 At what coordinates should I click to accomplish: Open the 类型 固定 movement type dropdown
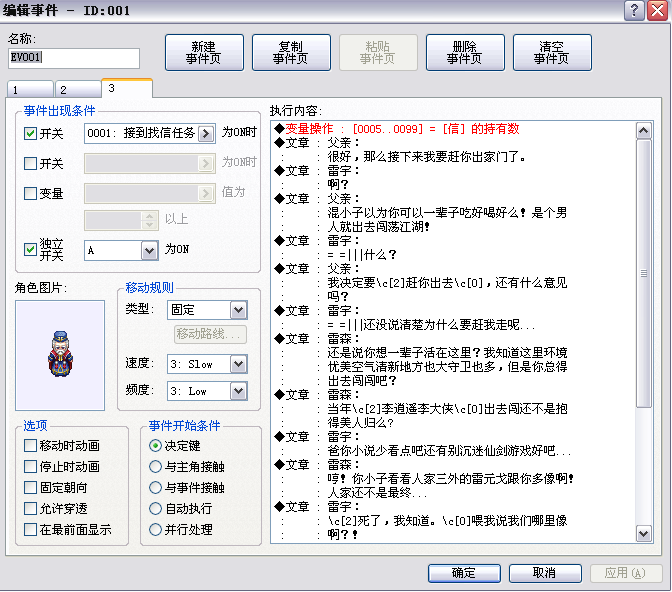238,310
